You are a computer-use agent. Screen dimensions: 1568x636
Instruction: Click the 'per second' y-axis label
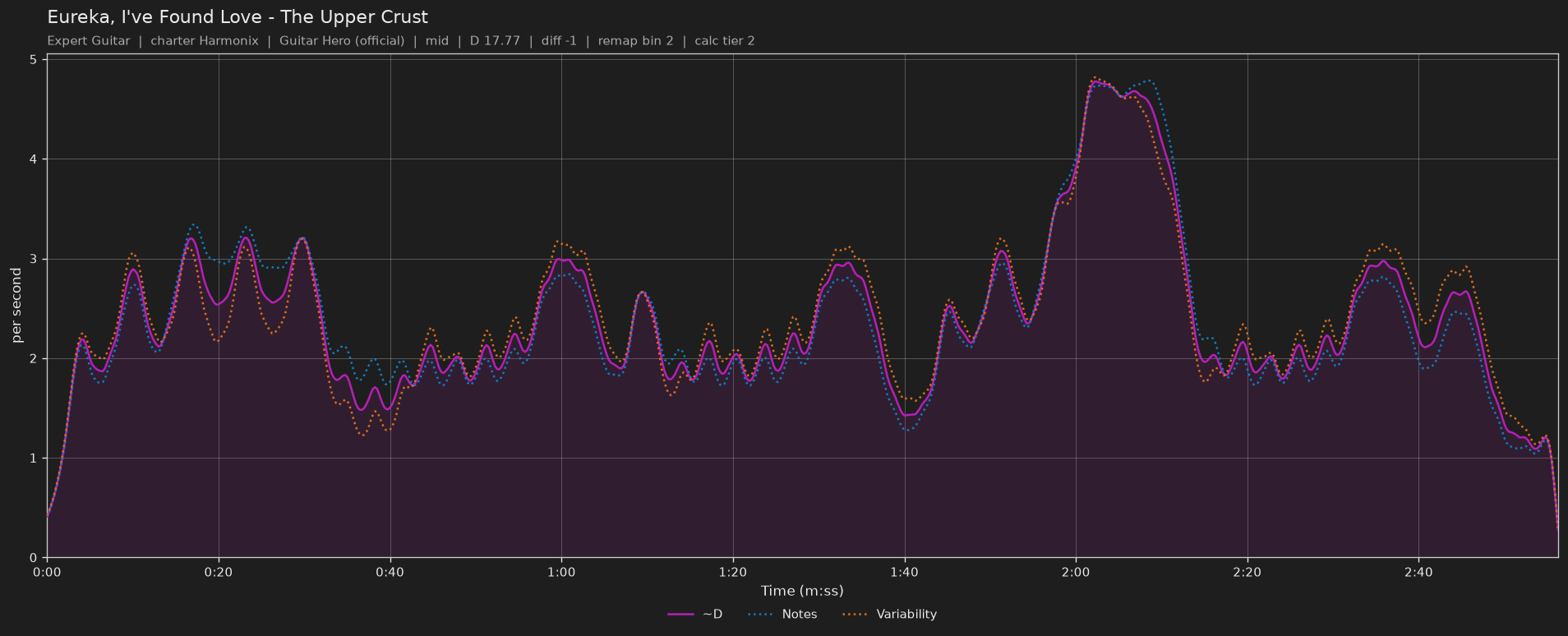tap(16, 305)
